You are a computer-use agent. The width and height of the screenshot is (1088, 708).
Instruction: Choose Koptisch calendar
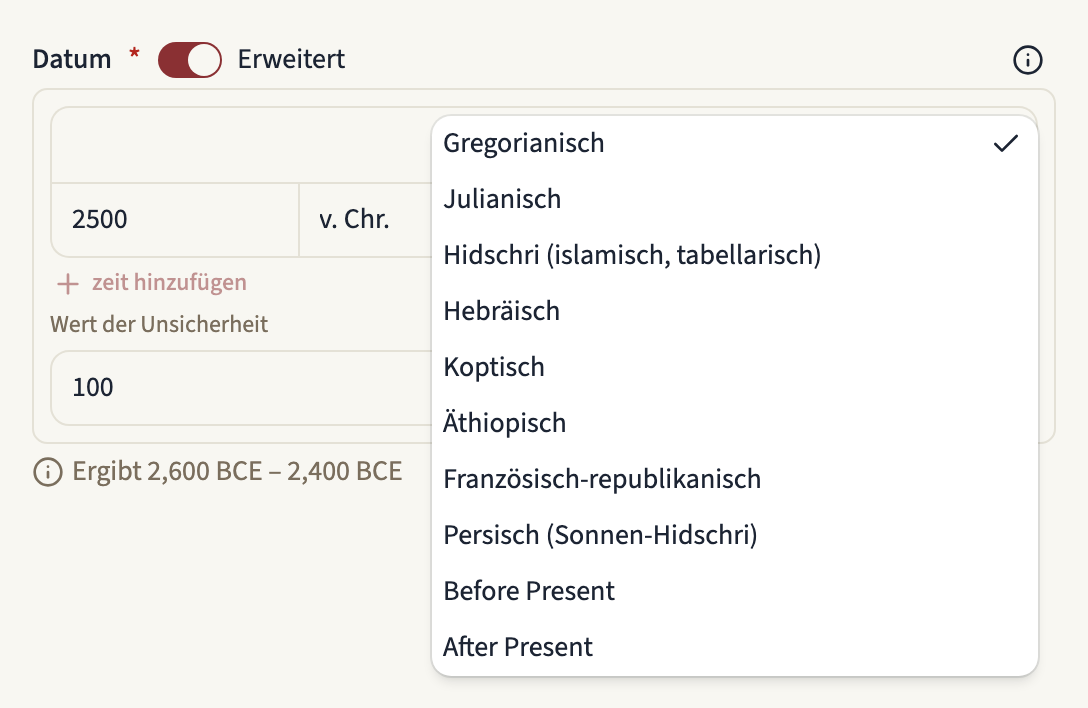[x=734, y=367]
